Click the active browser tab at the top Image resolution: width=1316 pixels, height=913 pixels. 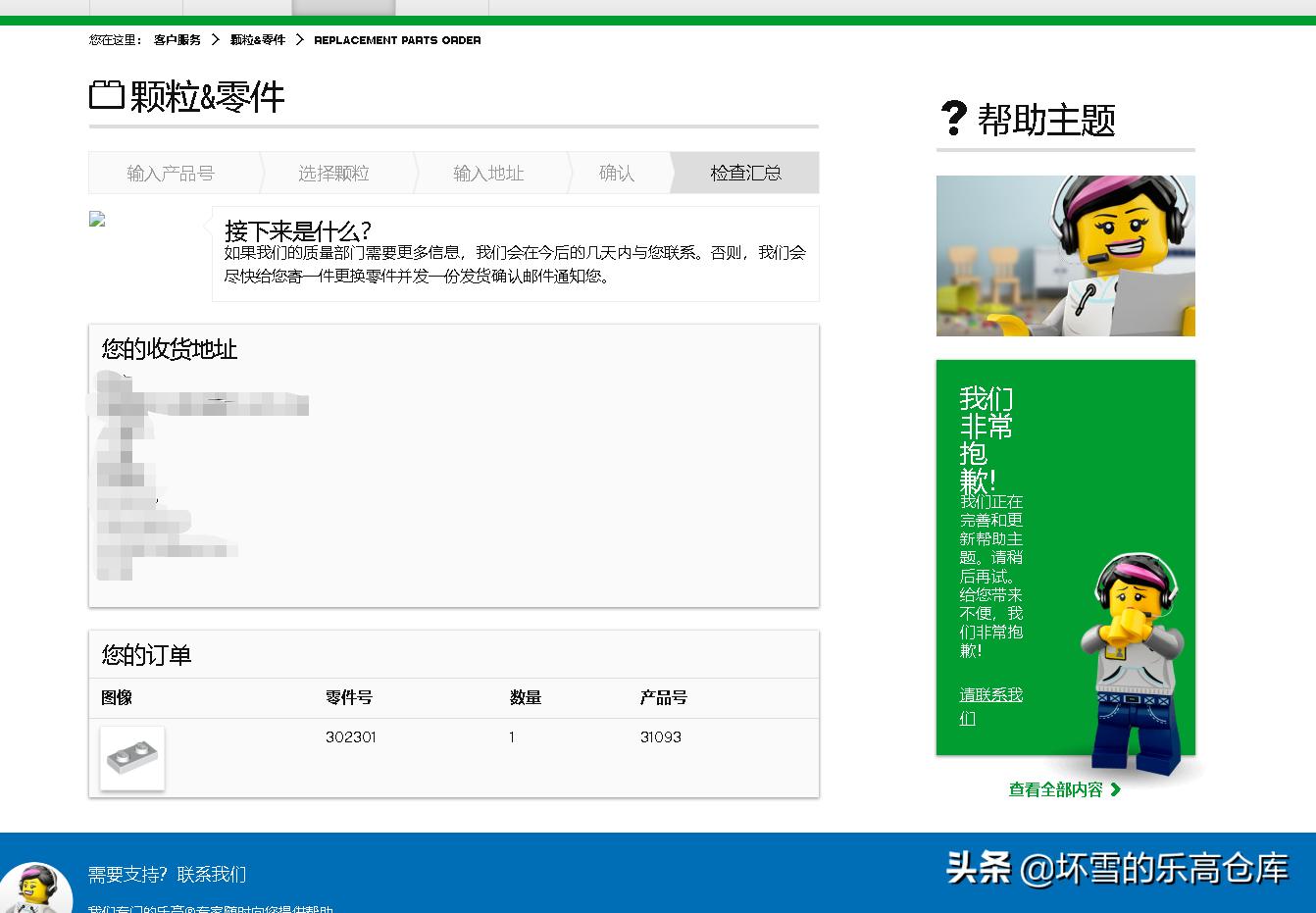point(343,8)
